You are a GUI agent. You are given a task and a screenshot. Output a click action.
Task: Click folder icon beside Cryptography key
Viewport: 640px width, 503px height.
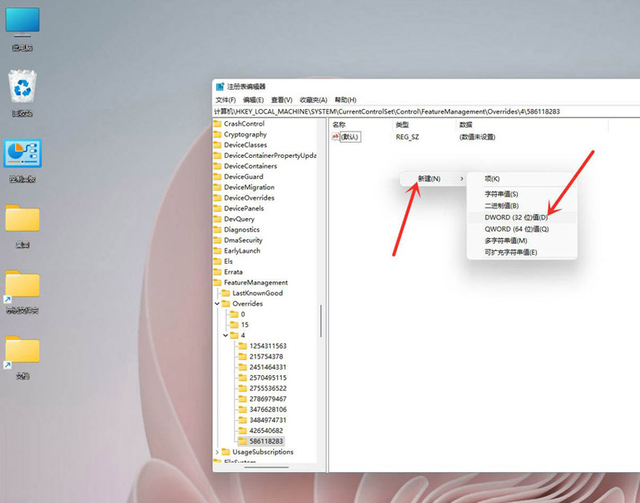tap(218, 134)
